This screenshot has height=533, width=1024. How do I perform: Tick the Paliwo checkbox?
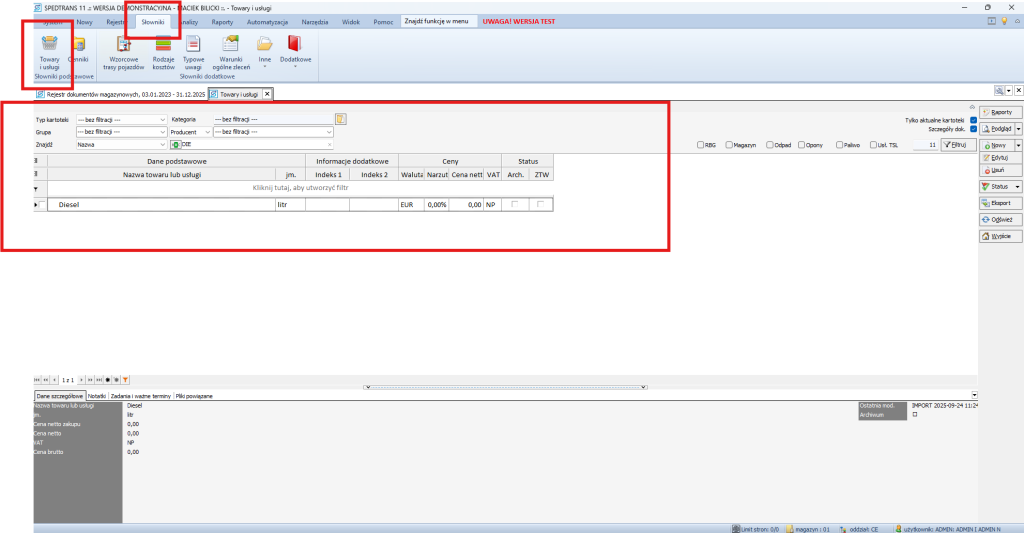coord(840,145)
